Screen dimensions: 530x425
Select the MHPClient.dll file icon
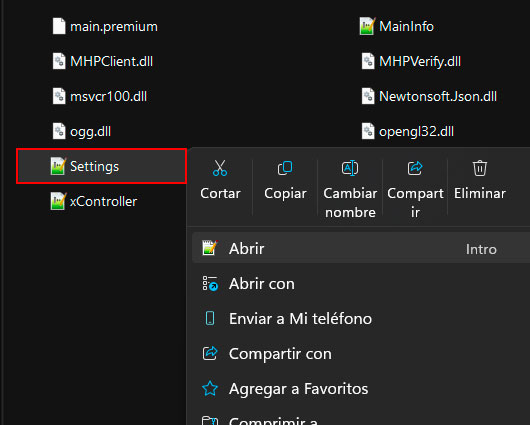(59, 61)
